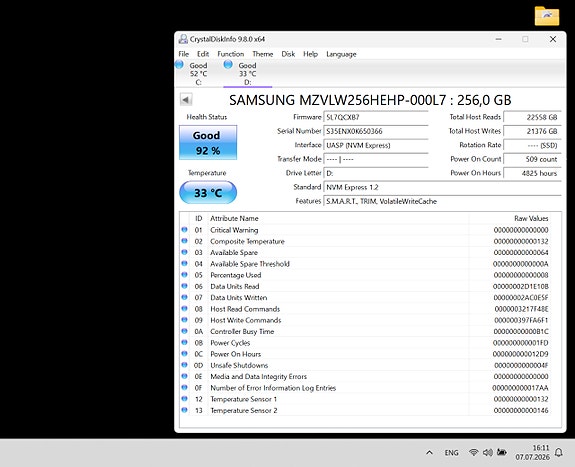Click the battery tray icon
This screenshot has width=575, height=467.
502,452
